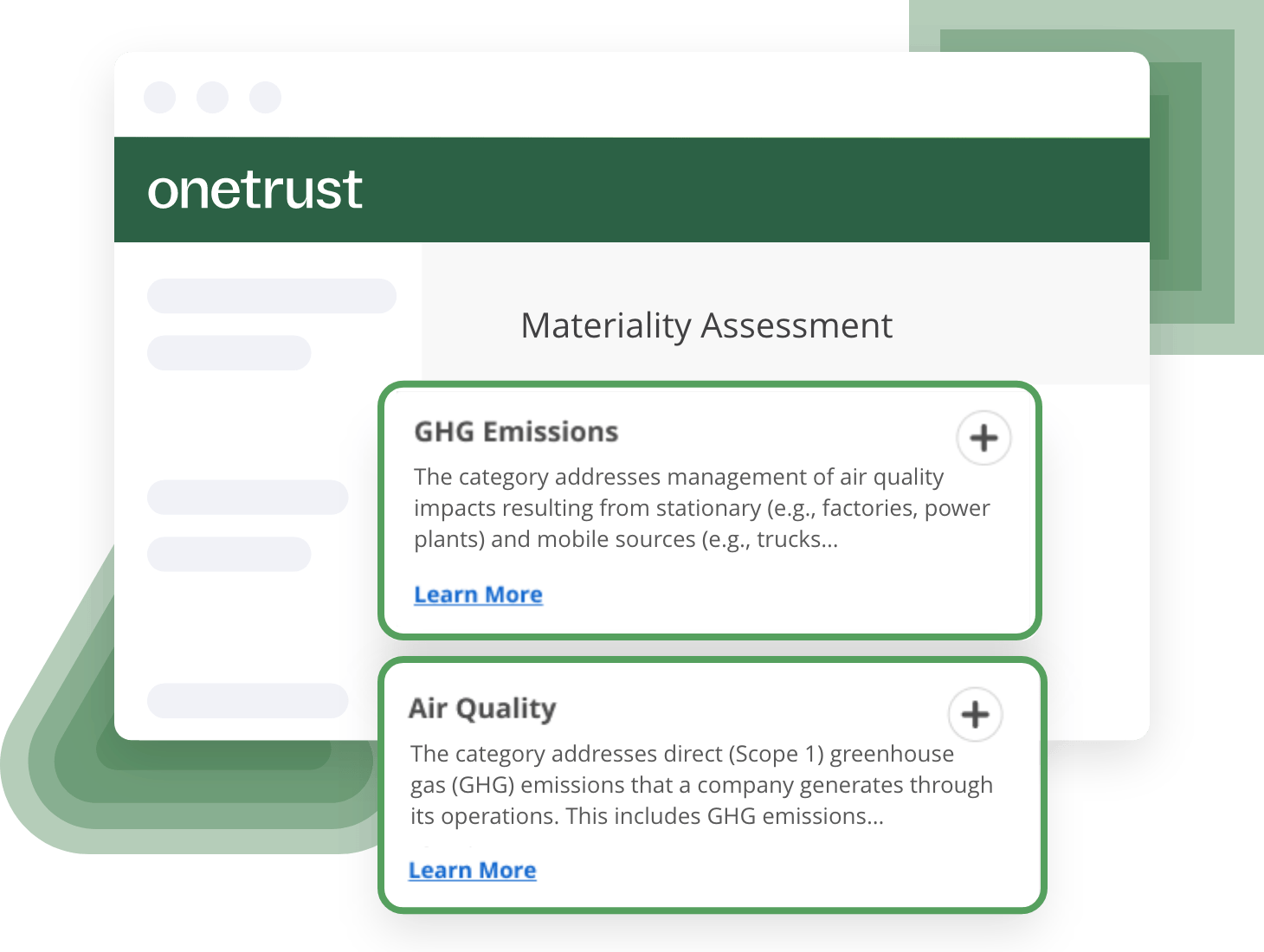Click the leftmost window control dot
The height and width of the screenshot is (952, 1264).
coord(159,97)
